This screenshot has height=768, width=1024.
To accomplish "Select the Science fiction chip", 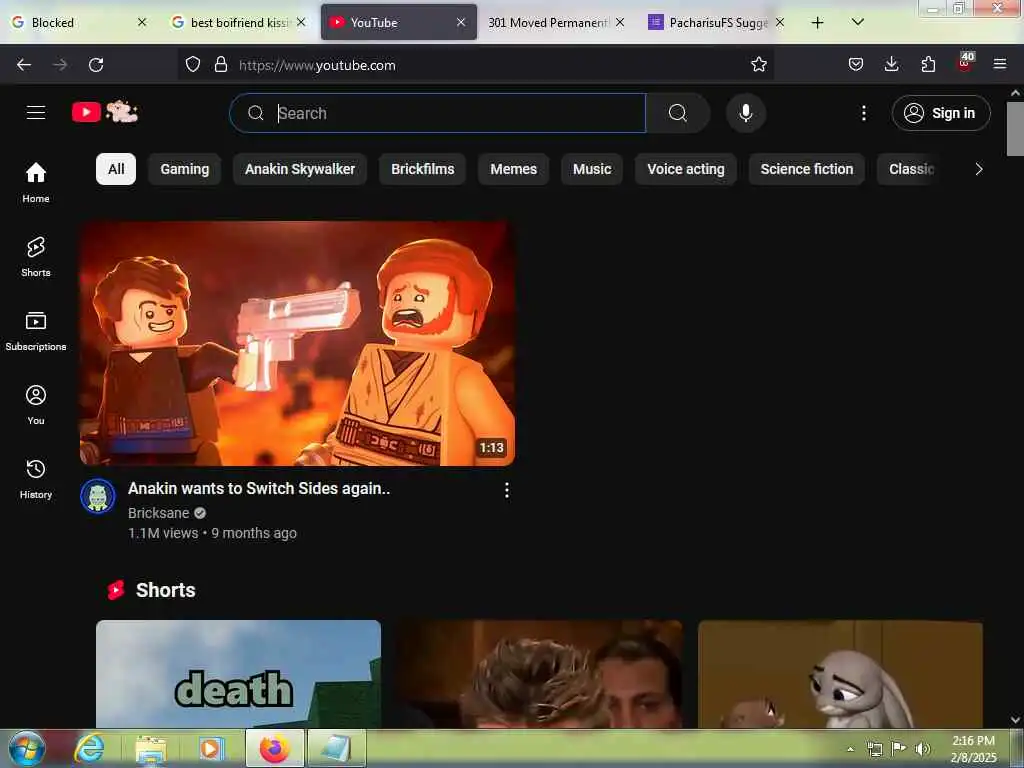I will click(807, 169).
